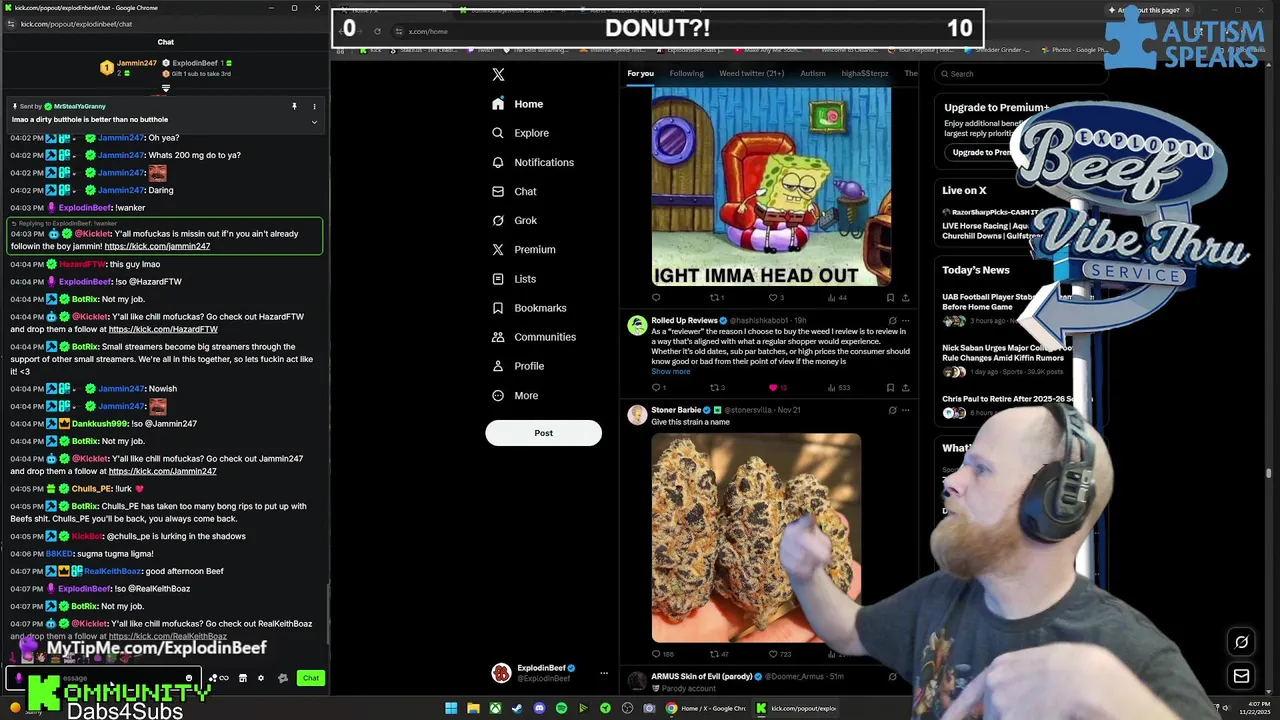The width and height of the screenshot is (1280, 720).
Task: Switch to Weed twitter (21+) tab
Action: click(751, 73)
